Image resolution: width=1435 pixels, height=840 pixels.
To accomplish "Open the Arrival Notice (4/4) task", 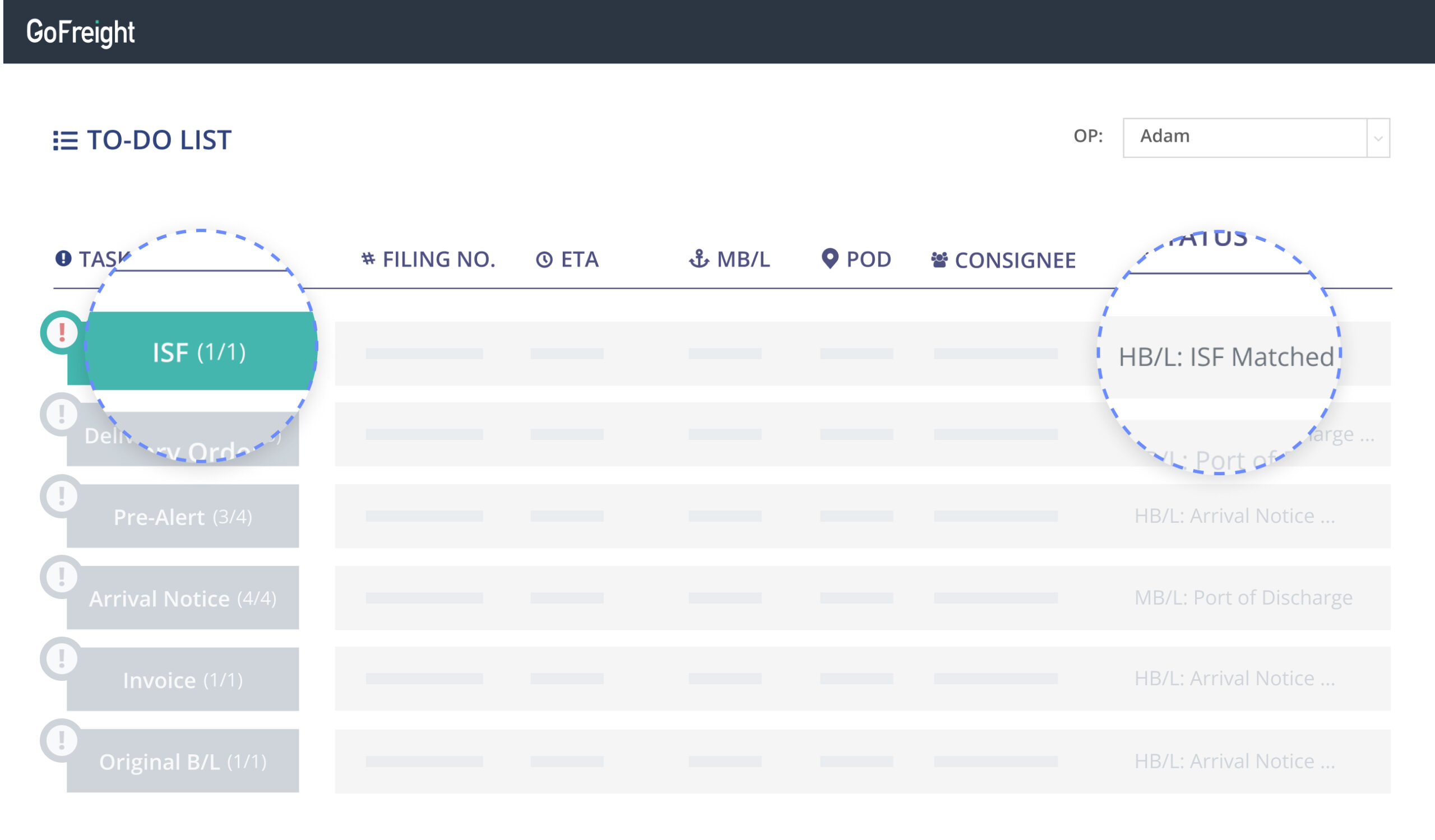I will click(x=183, y=598).
